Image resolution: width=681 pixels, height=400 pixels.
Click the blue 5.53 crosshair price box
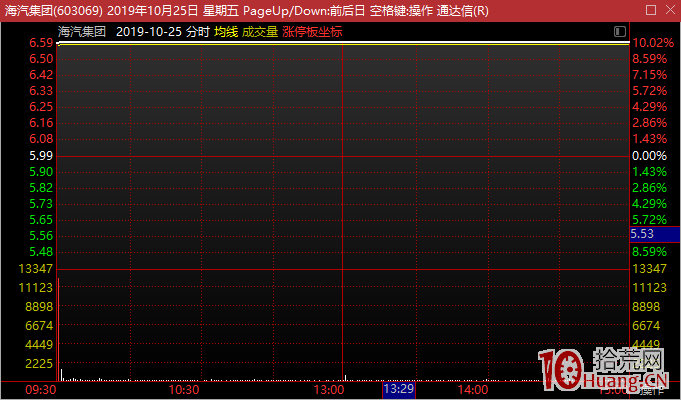click(x=655, y=234)
